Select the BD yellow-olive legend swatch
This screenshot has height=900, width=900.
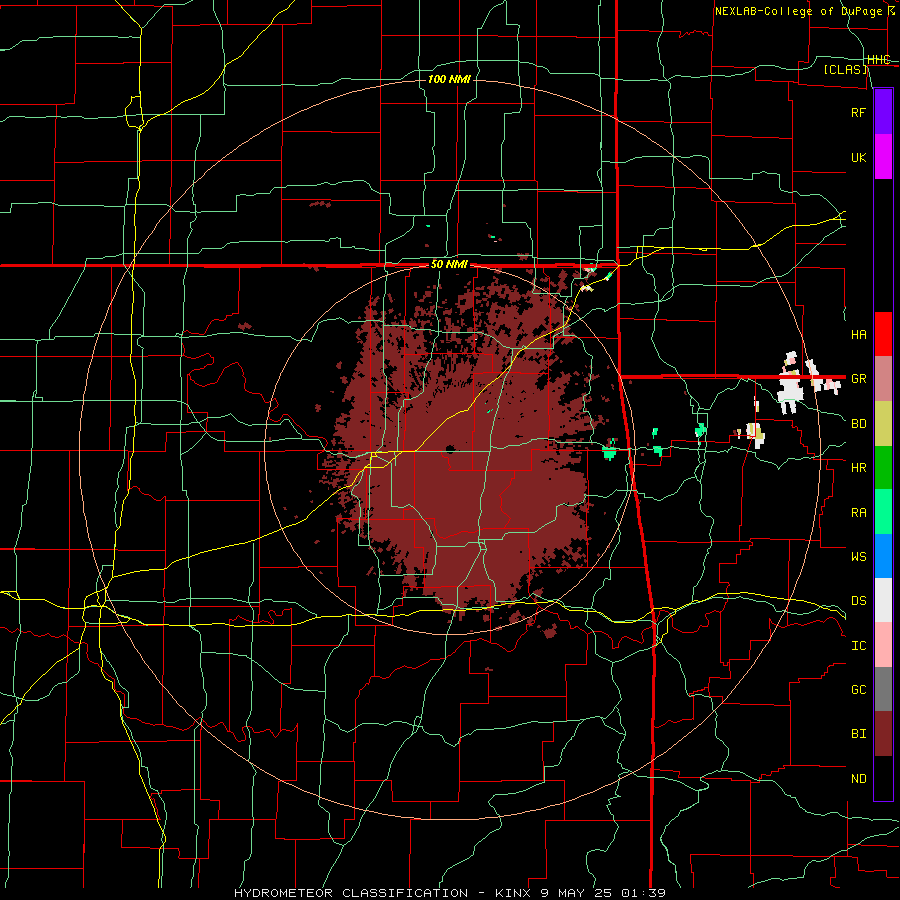[x=883, y=424]
